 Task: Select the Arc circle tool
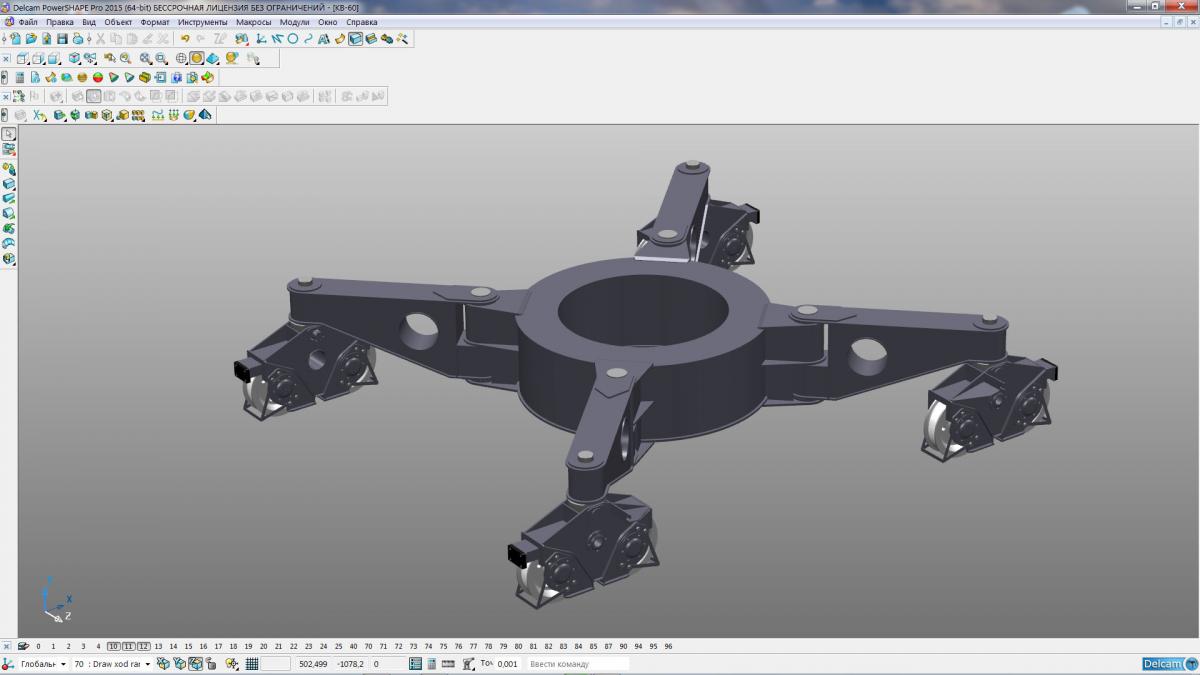coord(293,38)
